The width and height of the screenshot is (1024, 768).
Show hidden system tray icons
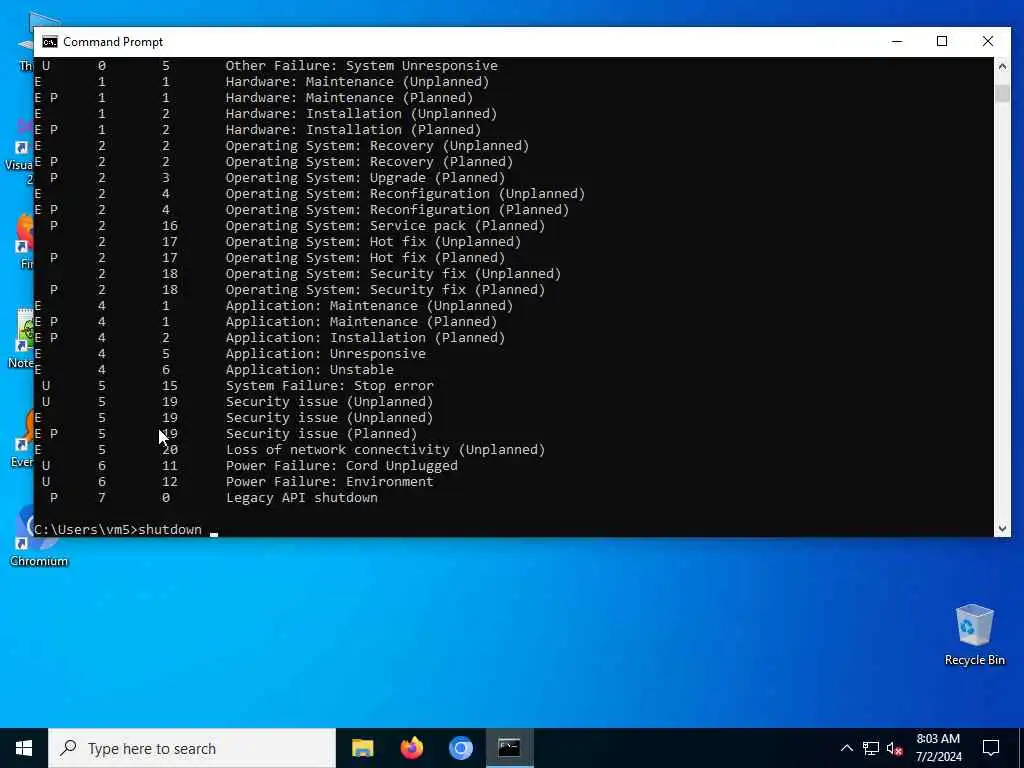[846, 748]
